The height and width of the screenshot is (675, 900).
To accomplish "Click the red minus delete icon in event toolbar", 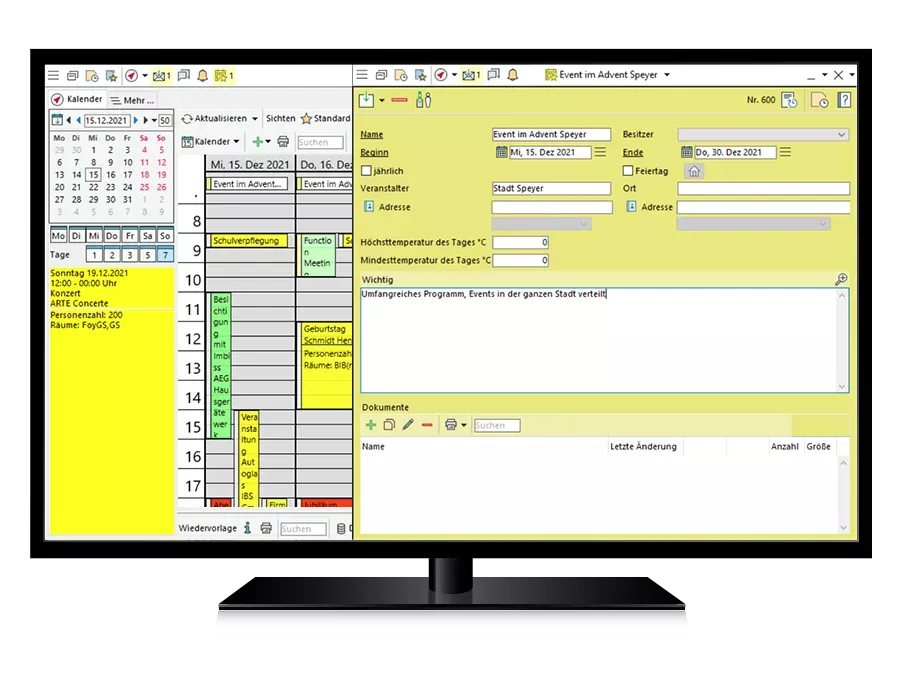I will (x=399, y=100).
